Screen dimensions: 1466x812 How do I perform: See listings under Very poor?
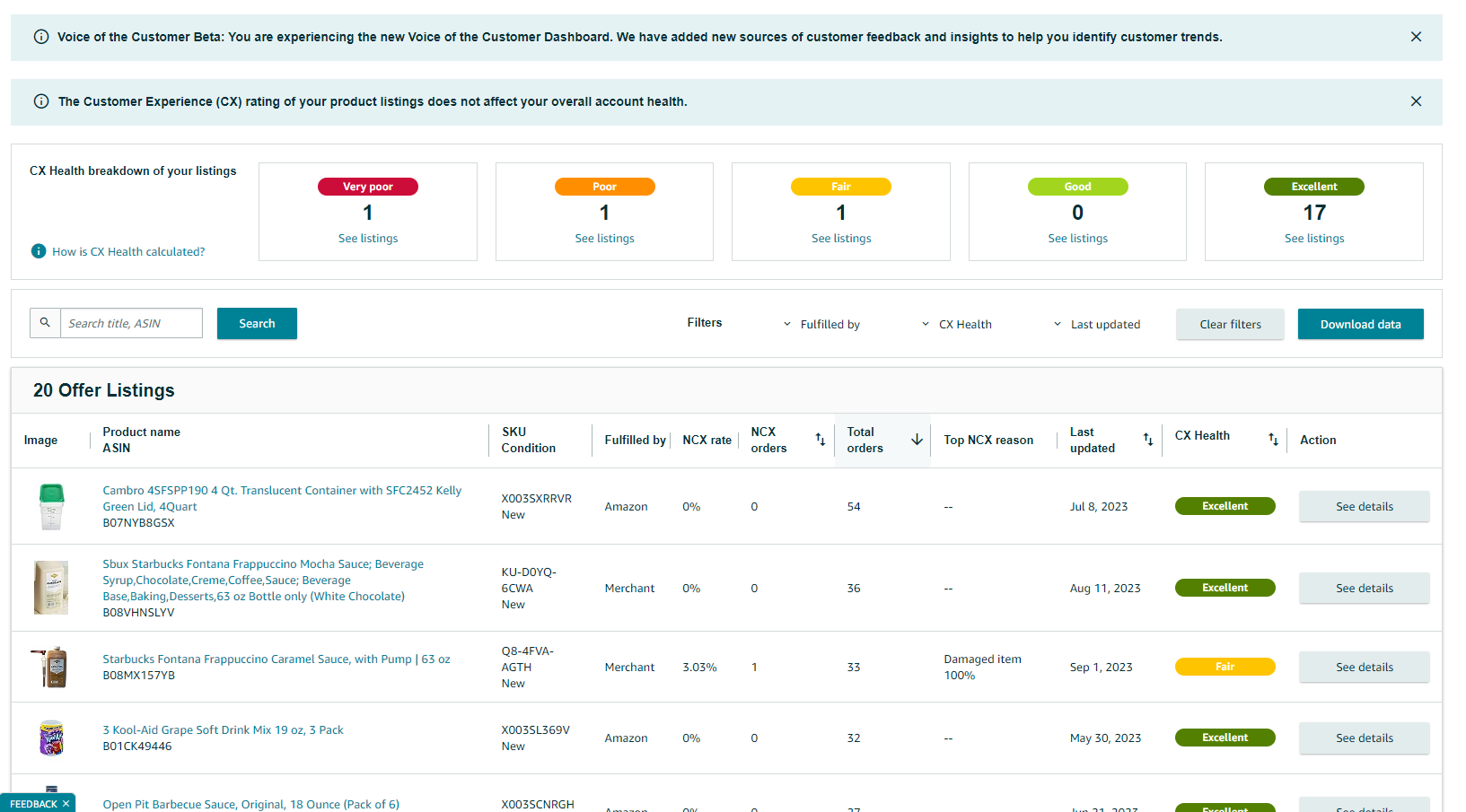(368, 239)
